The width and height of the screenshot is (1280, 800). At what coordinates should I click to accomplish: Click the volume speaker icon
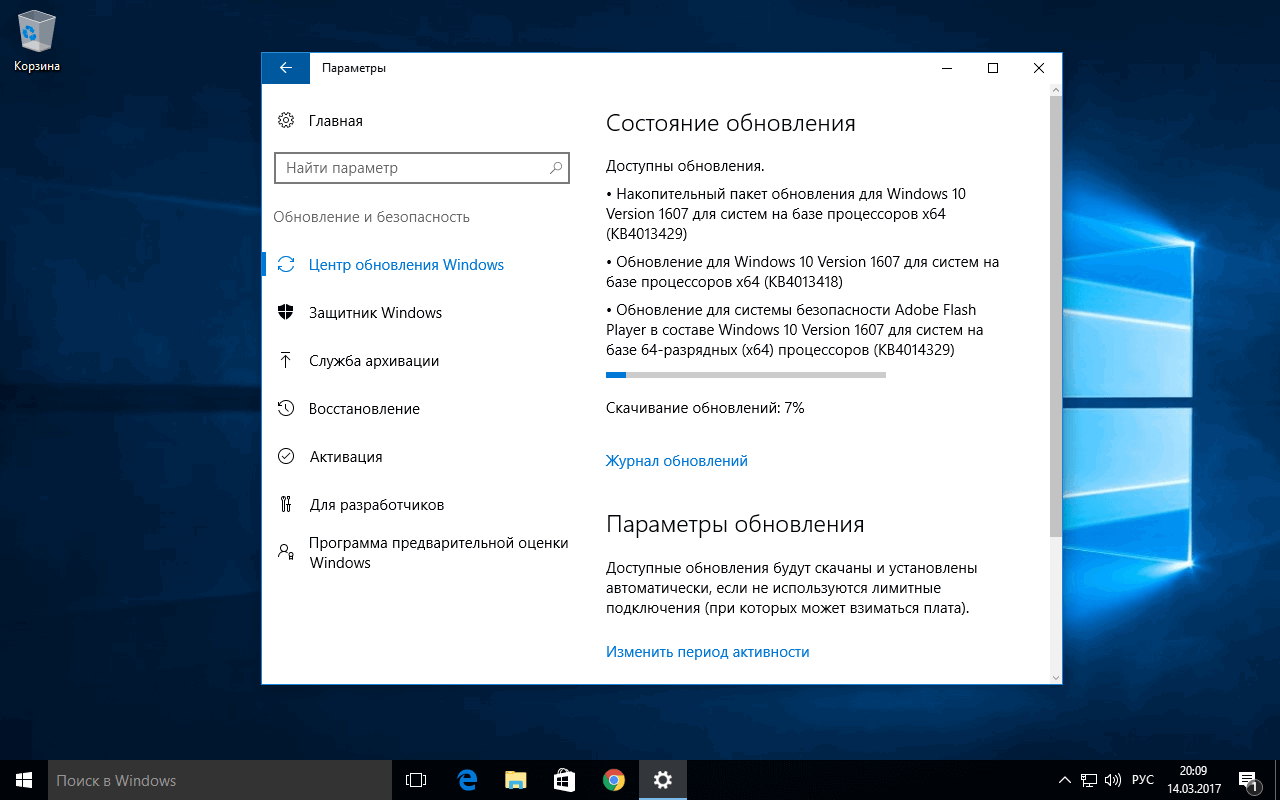(1113, 779)
